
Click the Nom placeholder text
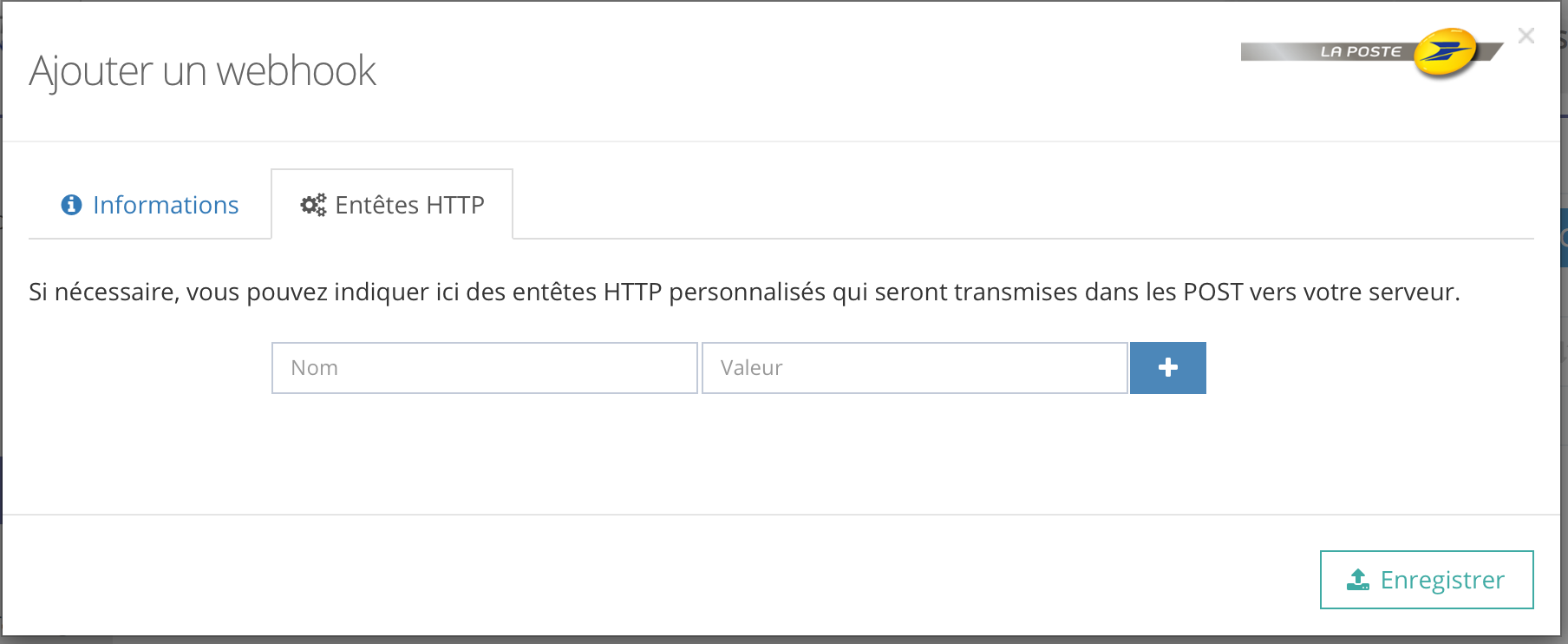(315, 368)
